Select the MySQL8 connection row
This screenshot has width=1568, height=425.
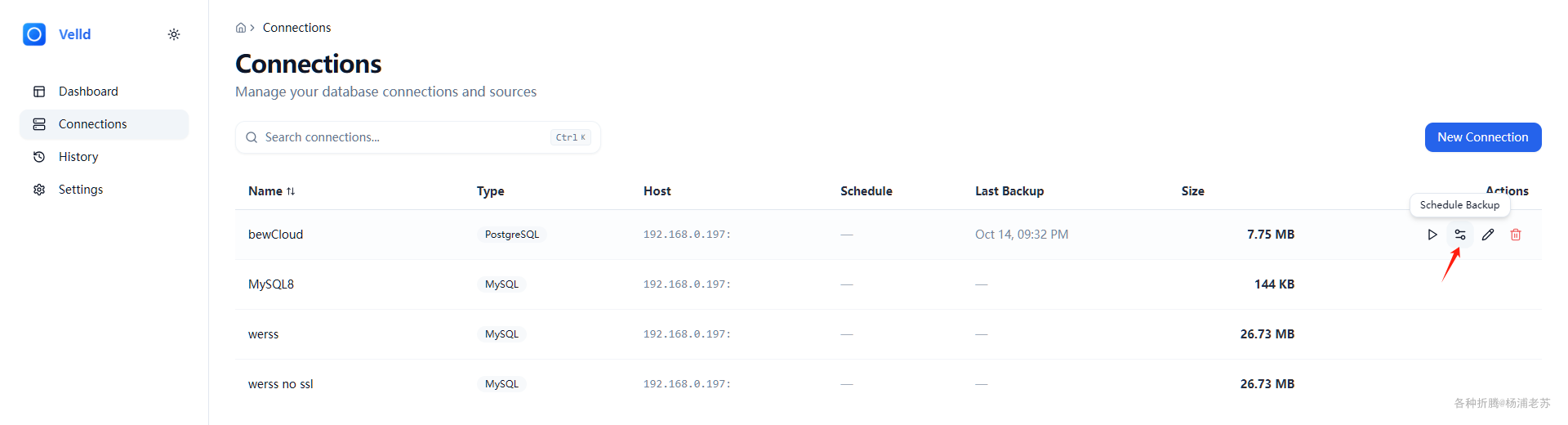(271, 284)
